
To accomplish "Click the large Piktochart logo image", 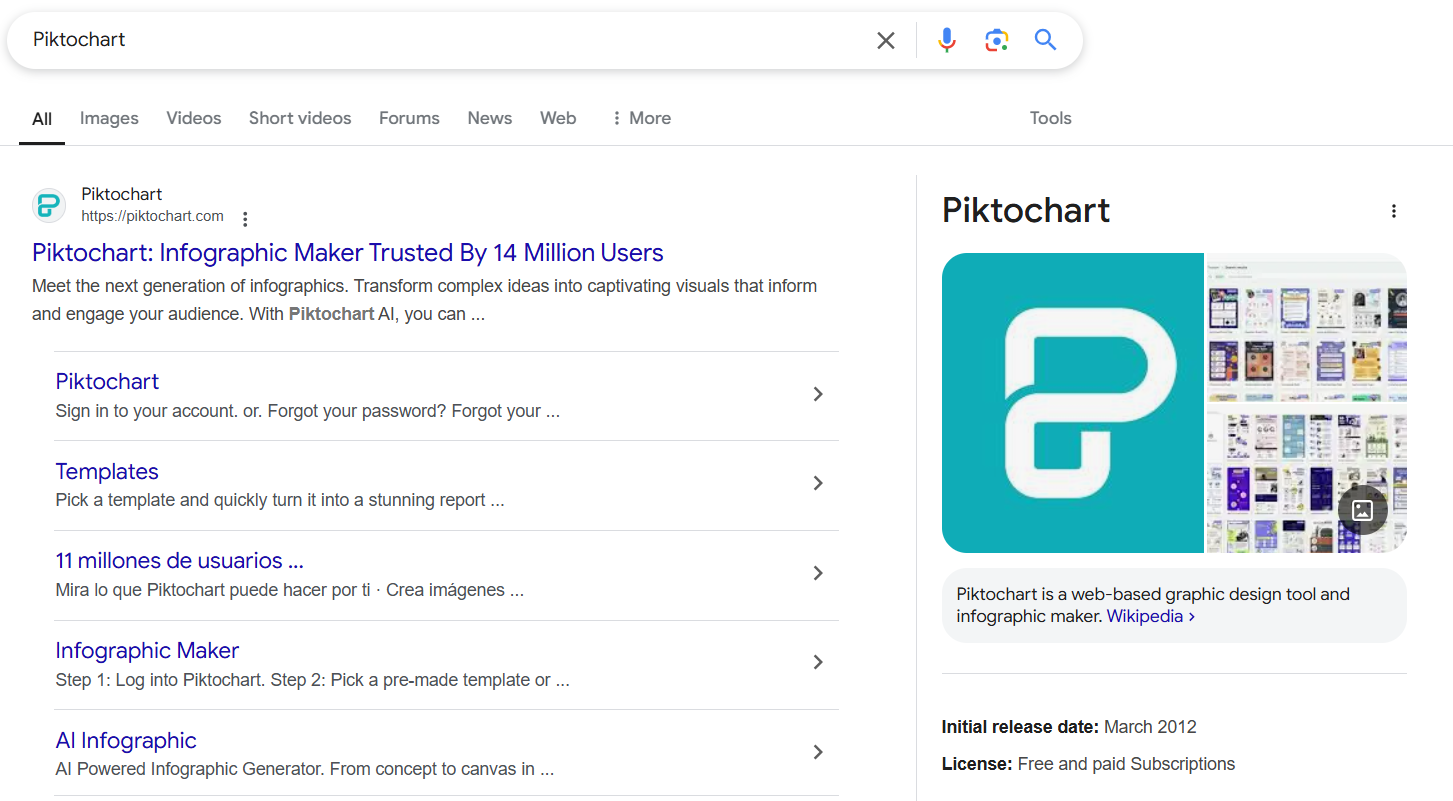I will click(x=1072, y=403).
